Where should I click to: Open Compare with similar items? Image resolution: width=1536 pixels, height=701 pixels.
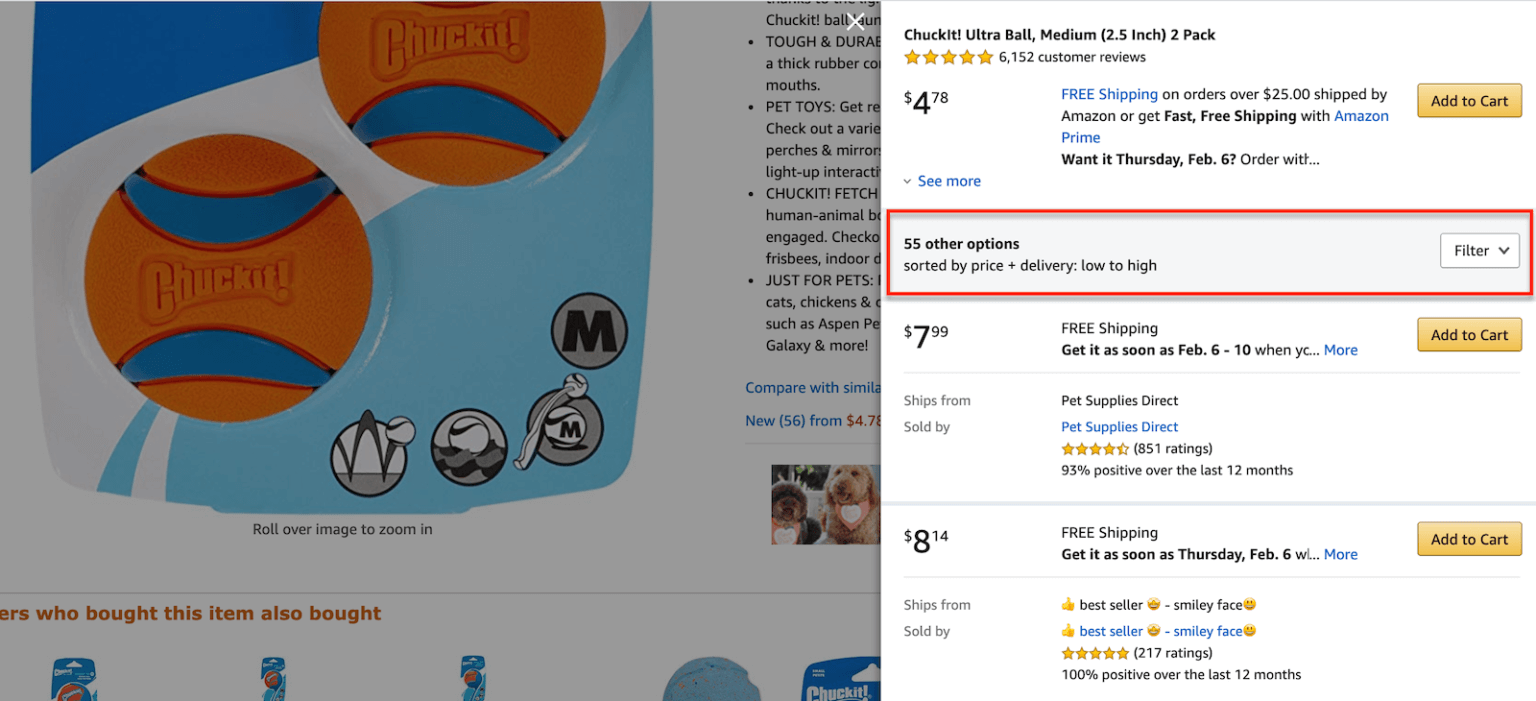[813, 387]
